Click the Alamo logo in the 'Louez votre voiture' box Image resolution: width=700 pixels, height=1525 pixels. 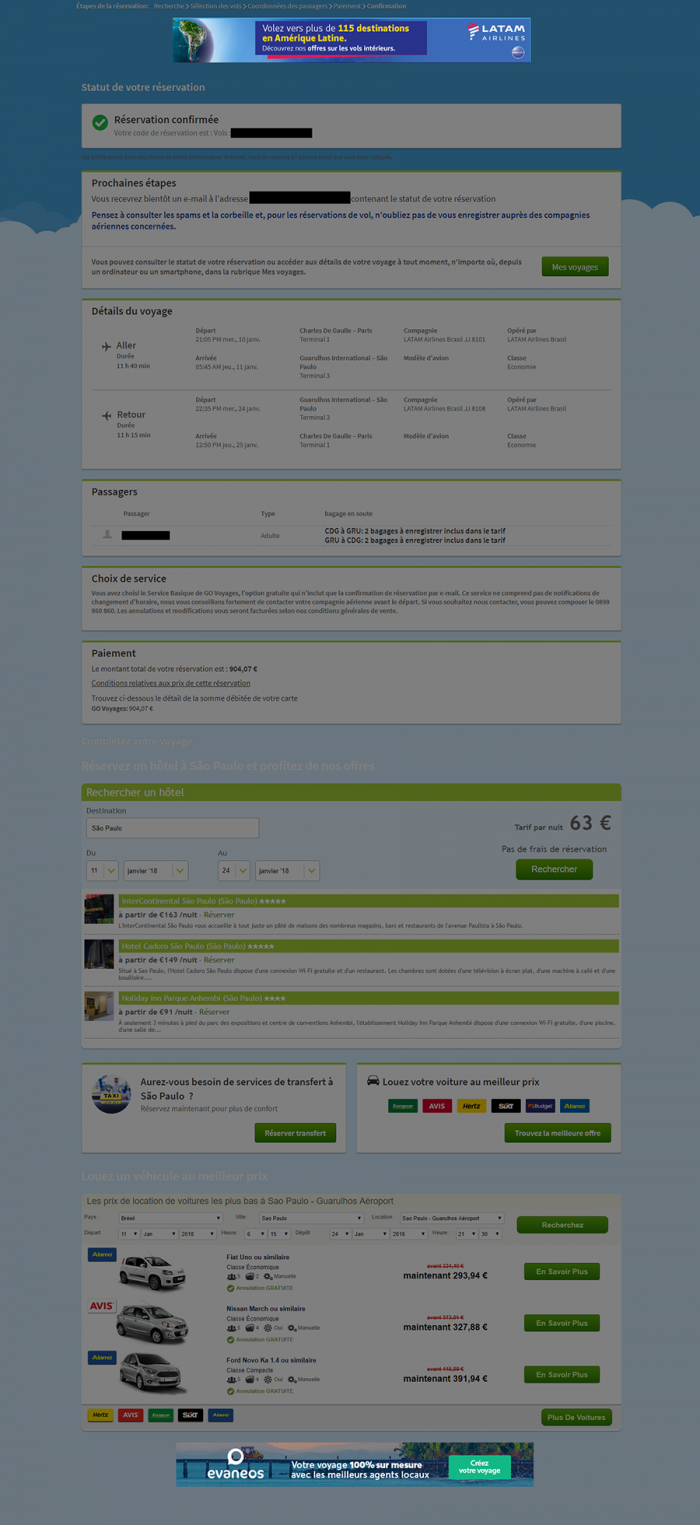pos(574,1106)
